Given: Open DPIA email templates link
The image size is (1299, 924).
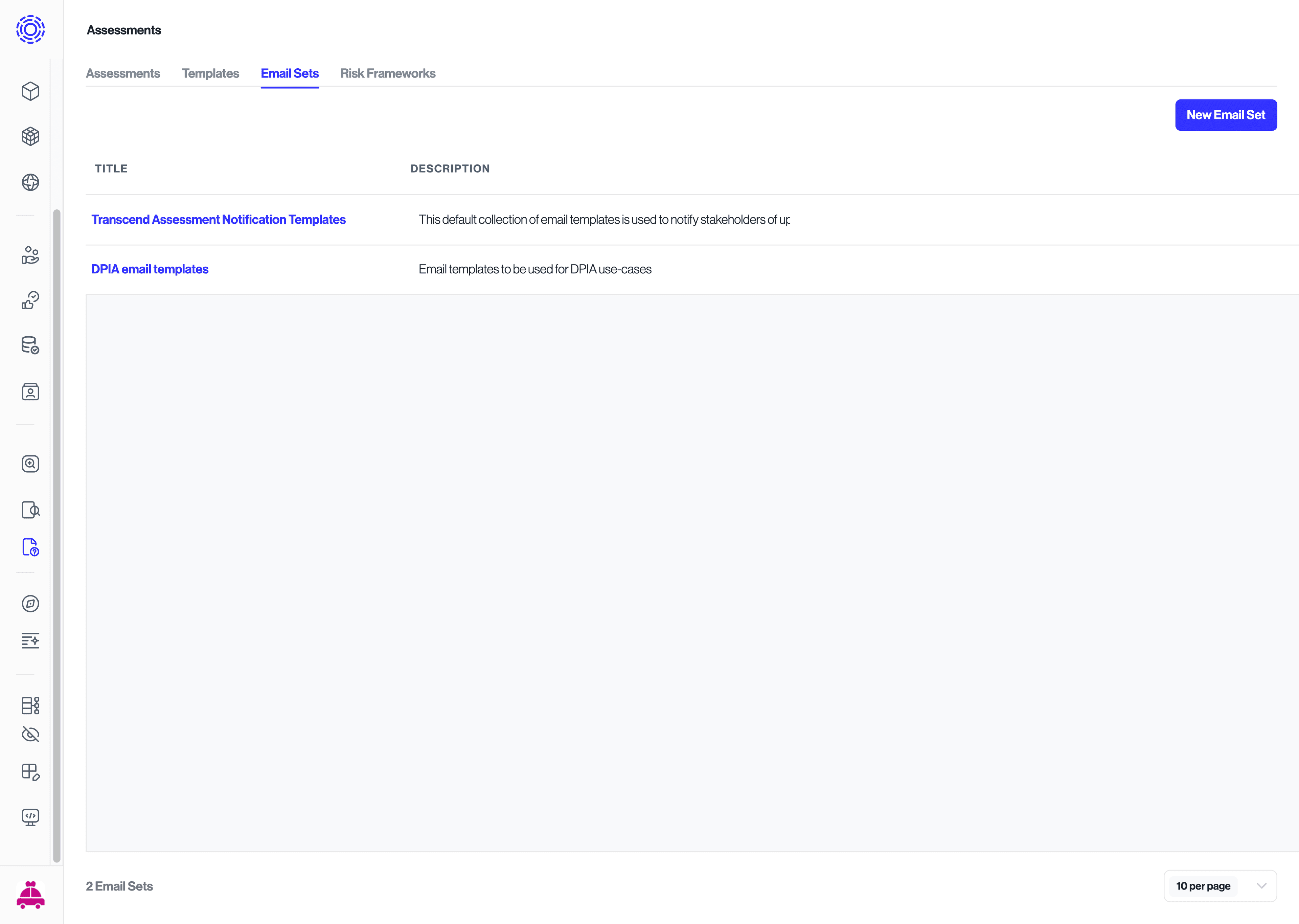Looking at the screenshot, I should click(150, 269).
